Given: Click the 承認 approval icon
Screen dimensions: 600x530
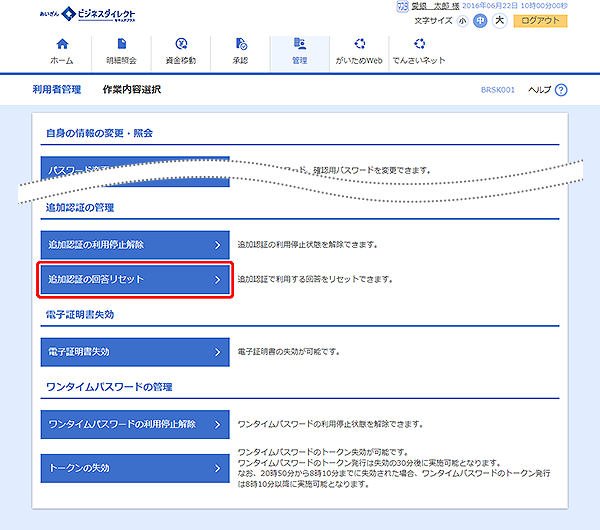Looking at the screenshot, I should click(241, 44).
